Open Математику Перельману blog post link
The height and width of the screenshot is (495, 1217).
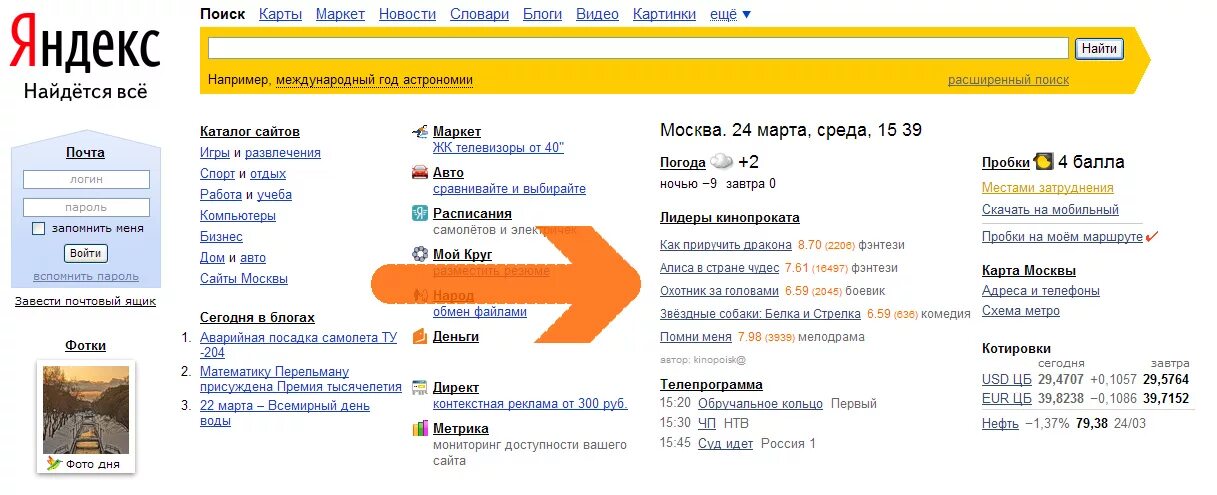[299, 379]
